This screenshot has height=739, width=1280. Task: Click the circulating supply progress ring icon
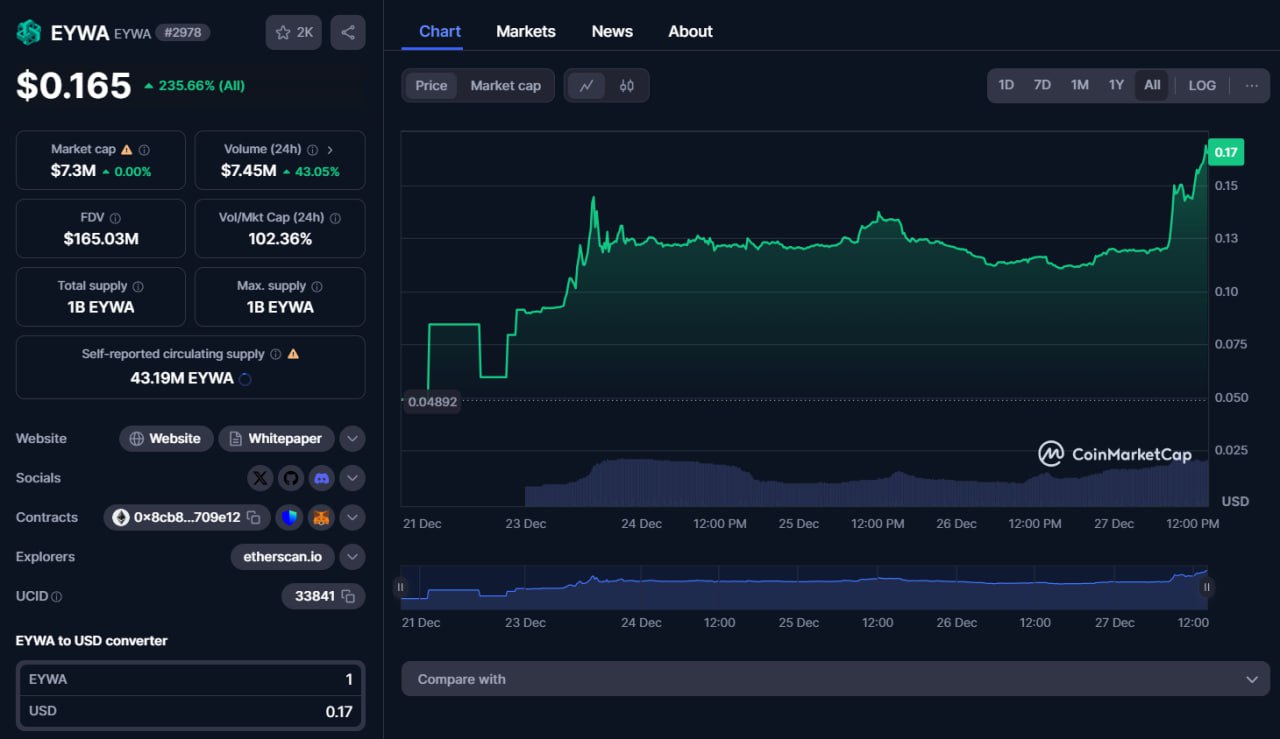coord(245,379)
